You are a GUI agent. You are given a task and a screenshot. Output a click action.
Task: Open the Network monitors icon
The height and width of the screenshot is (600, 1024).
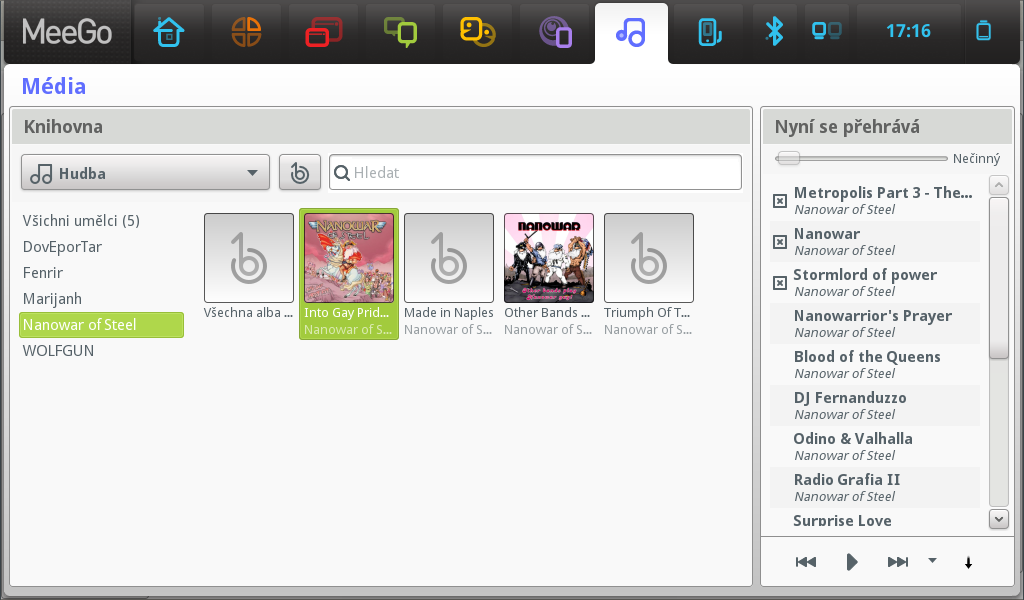coord(826,31)
